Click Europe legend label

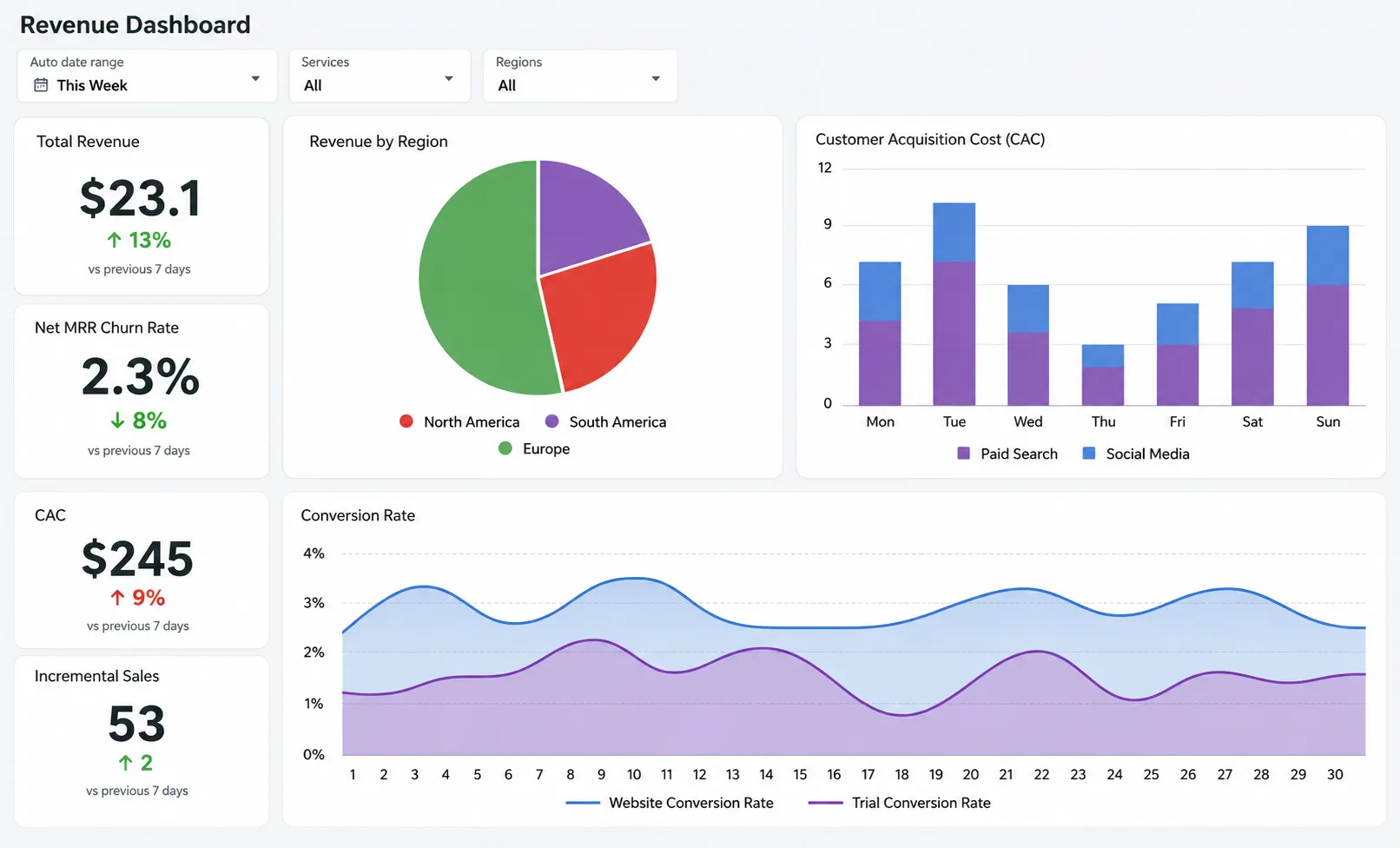(x=546, y=448)
